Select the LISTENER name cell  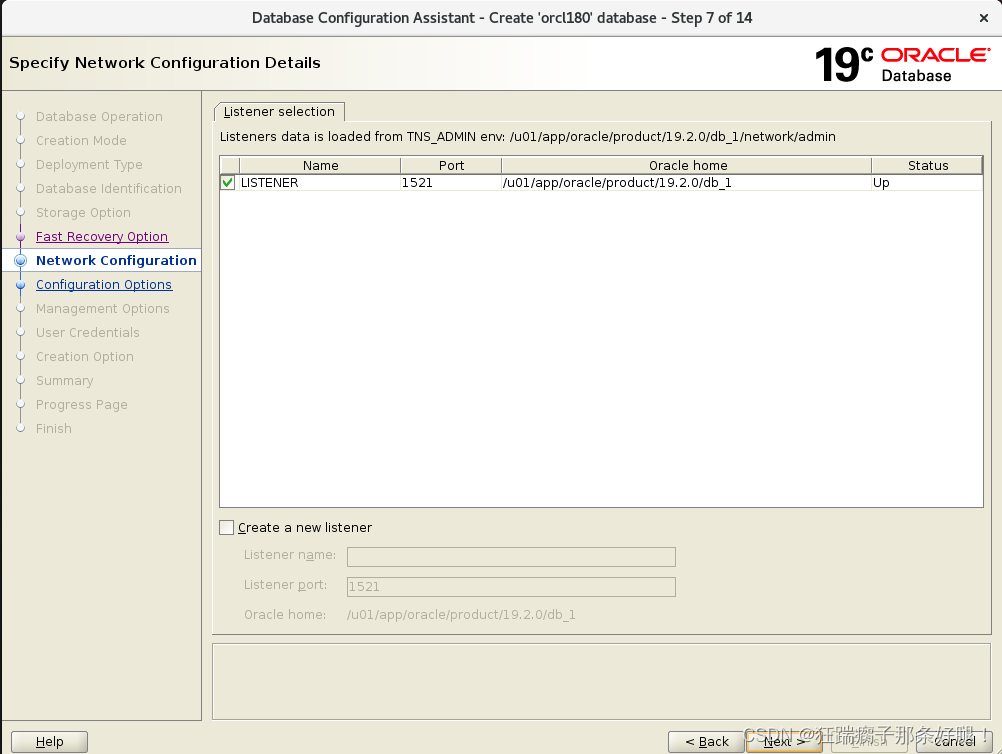pyautogui.click(x=320, y=183)
